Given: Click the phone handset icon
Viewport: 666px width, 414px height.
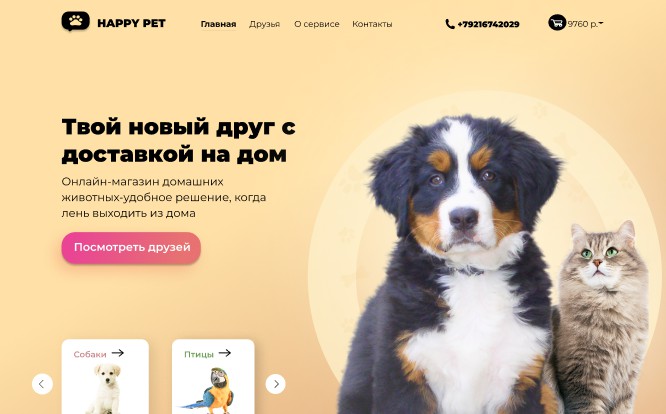Looking at the screenshot, I should coord(450,24).
